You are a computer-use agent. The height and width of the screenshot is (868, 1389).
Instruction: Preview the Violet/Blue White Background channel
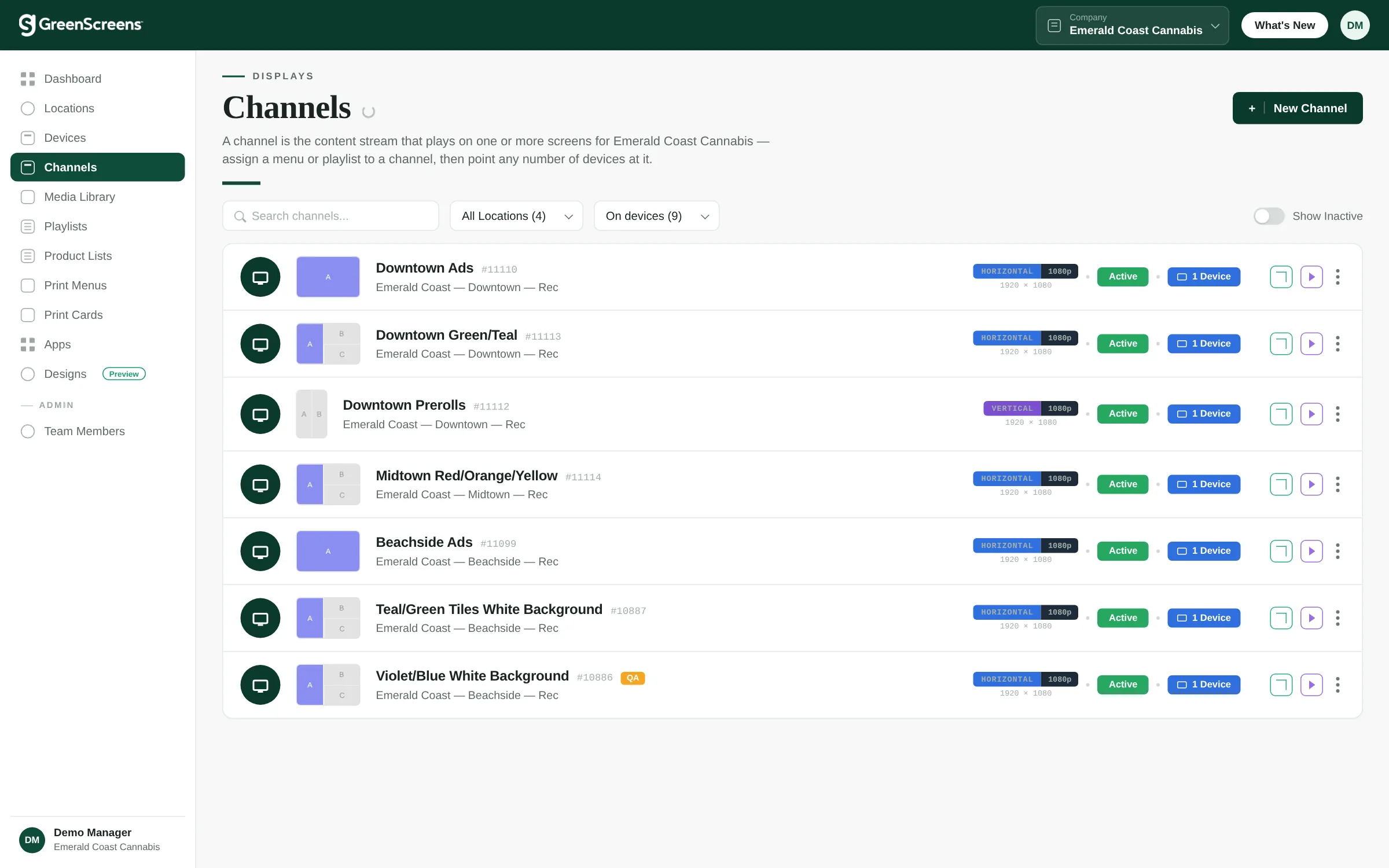point(1311,685)
